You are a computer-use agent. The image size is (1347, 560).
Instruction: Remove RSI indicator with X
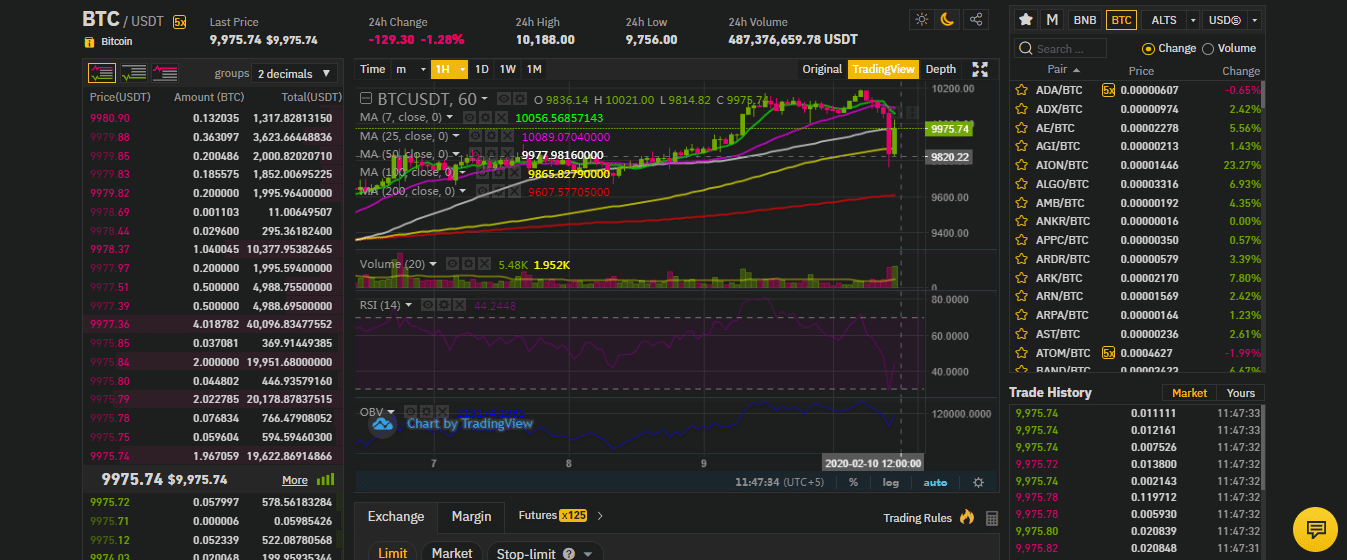pos(459,305)
